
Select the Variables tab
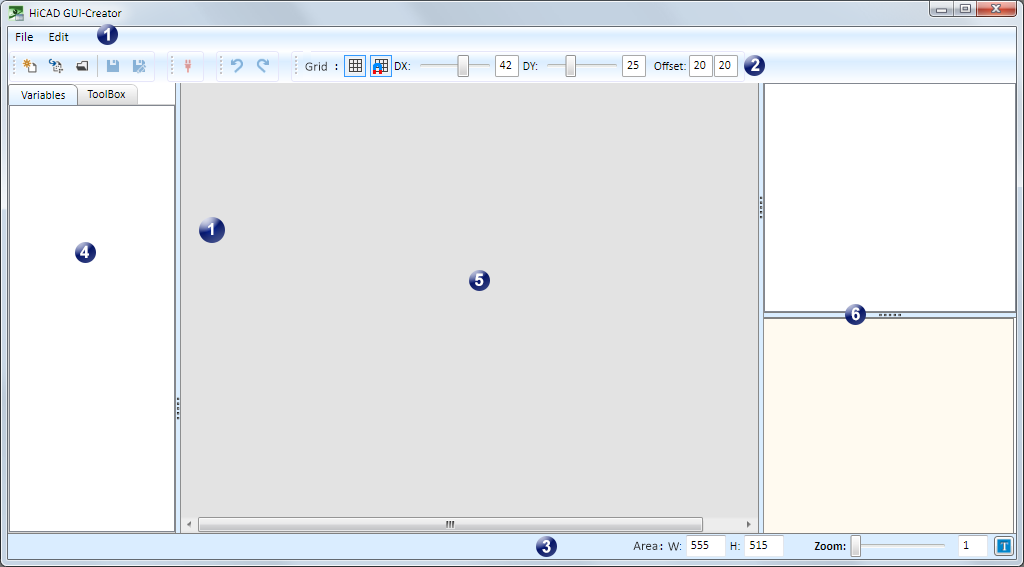point(43,95)
